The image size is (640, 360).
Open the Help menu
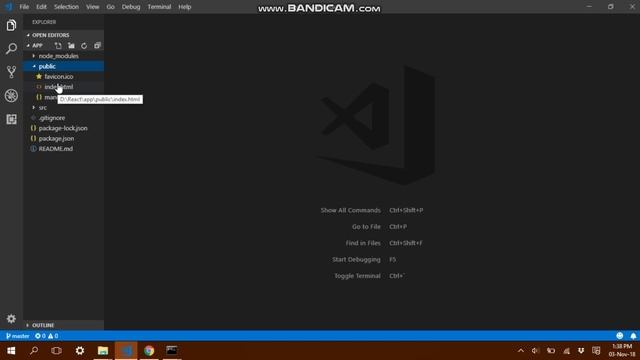click(x=184, y=7)
